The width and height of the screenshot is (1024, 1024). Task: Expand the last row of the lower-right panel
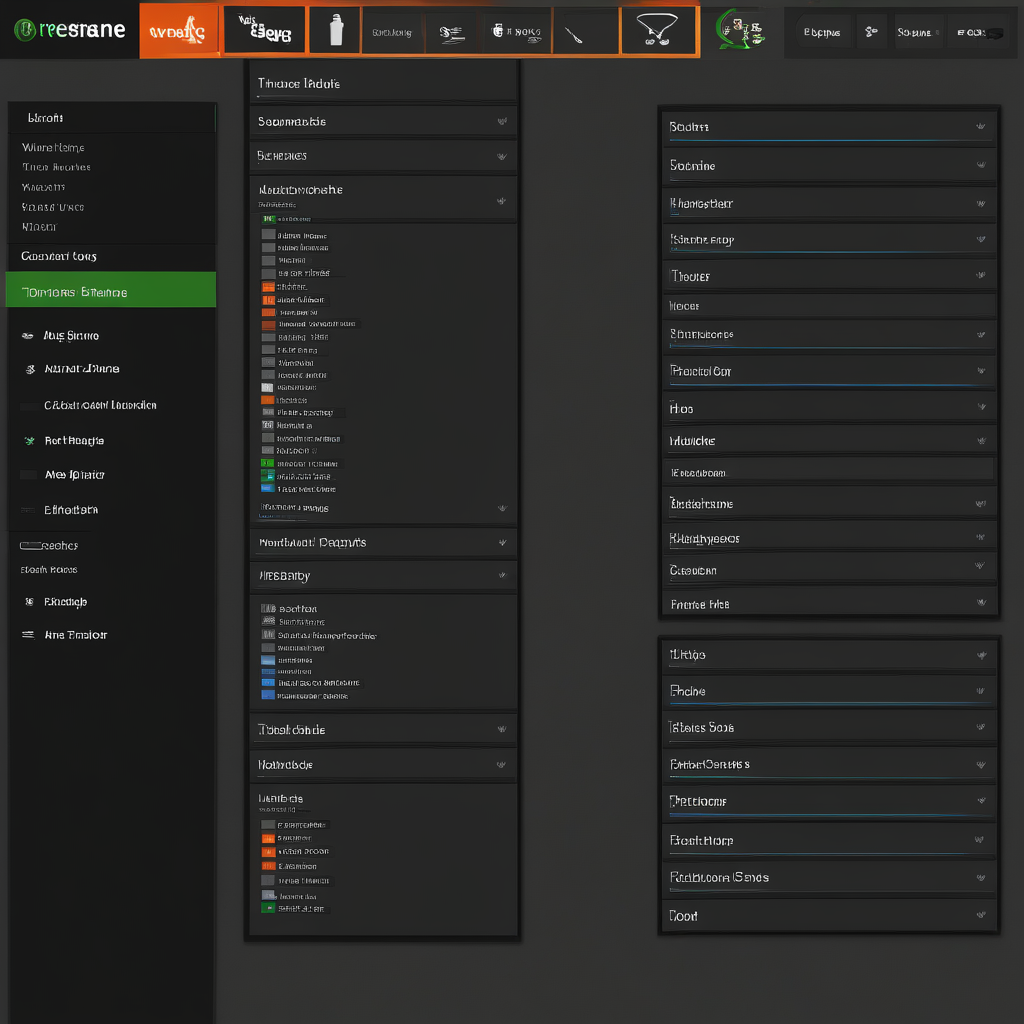[980, 915]
